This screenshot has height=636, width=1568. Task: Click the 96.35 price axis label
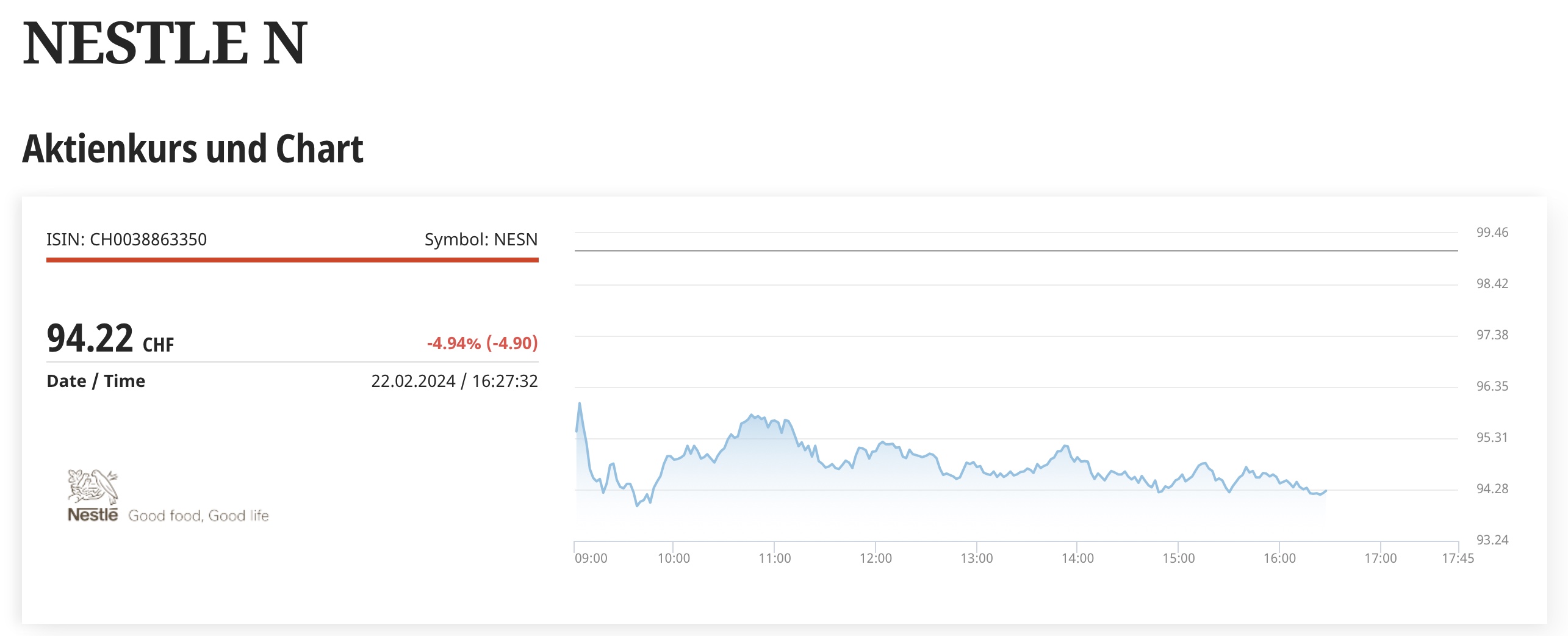pyautogui.click(x=1492, y=386)
